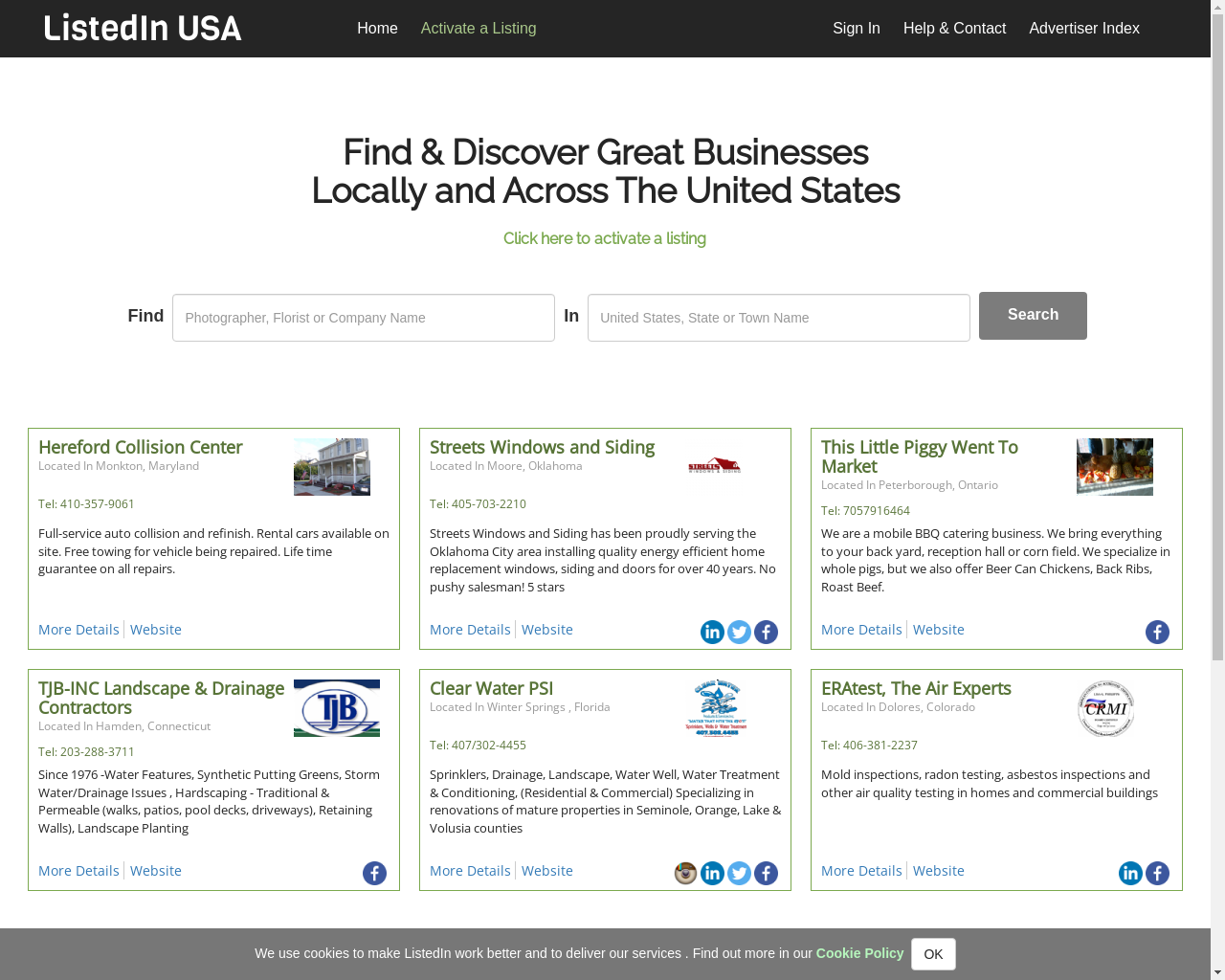Open Hereford Collision Center listing title

point(140,447)
